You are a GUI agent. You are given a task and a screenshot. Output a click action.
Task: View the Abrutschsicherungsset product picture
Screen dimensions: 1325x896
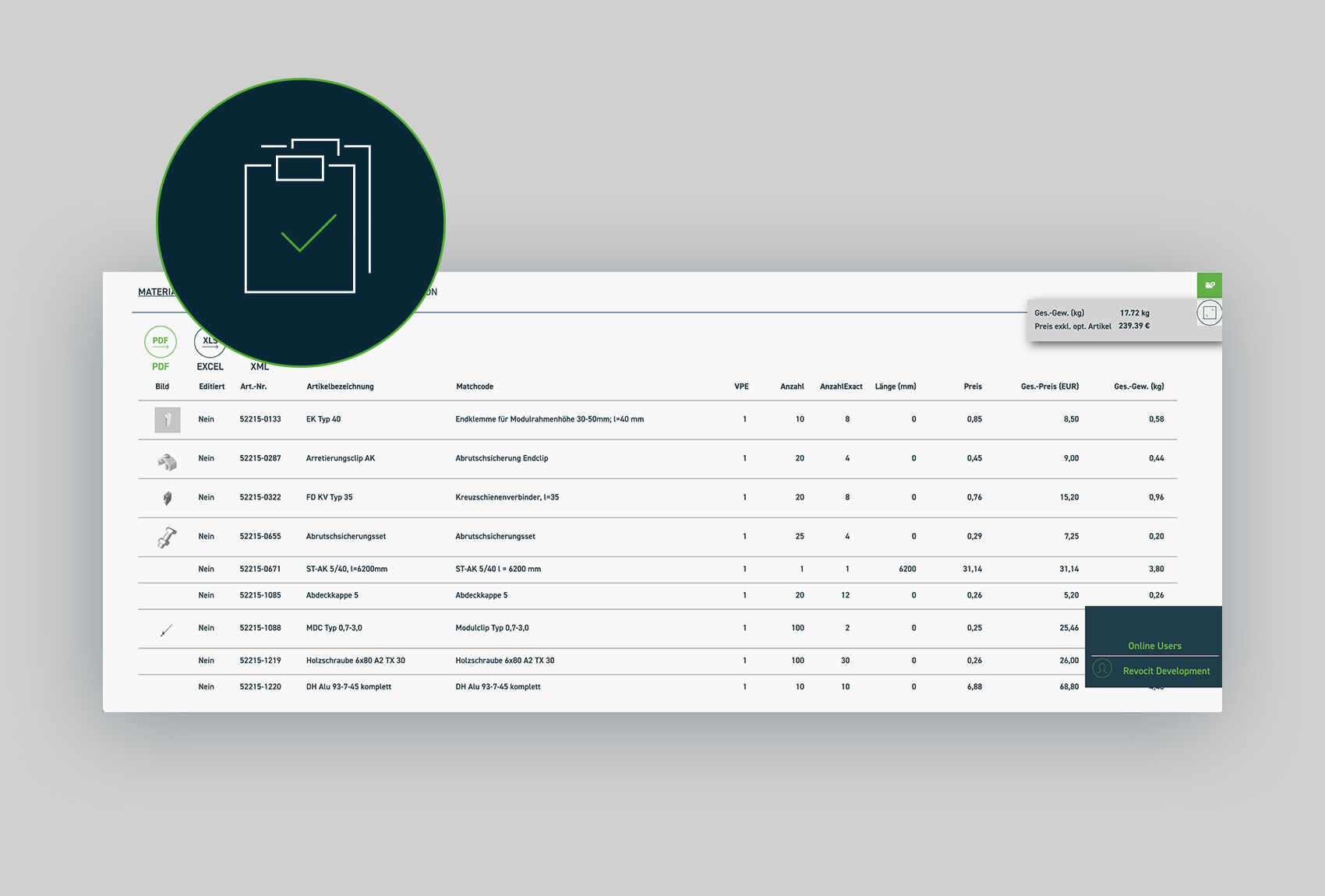167,538
